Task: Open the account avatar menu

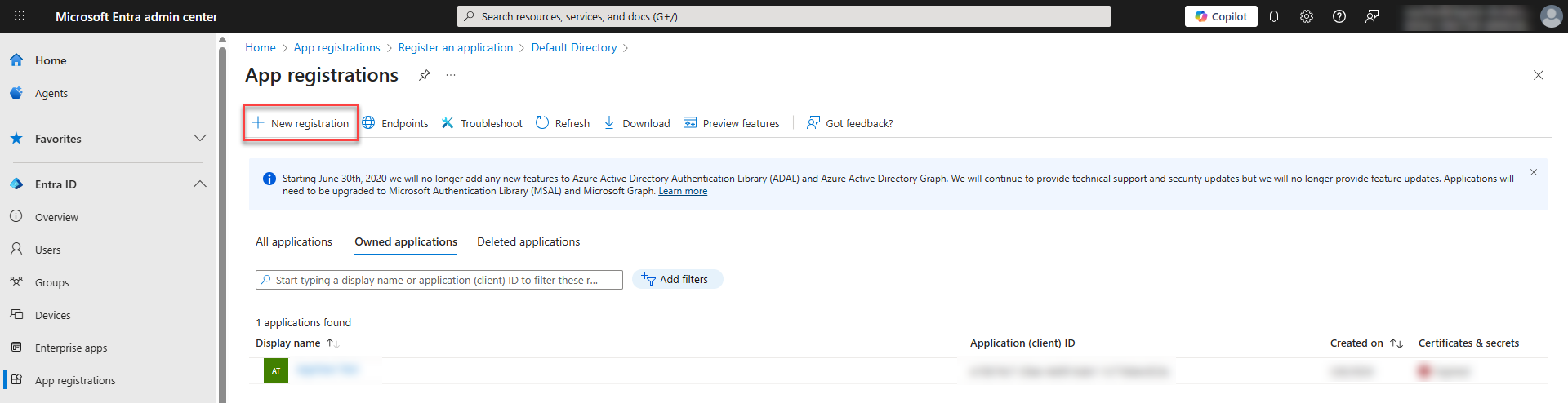Action: pyautogui.click(x=1551, y=16)
